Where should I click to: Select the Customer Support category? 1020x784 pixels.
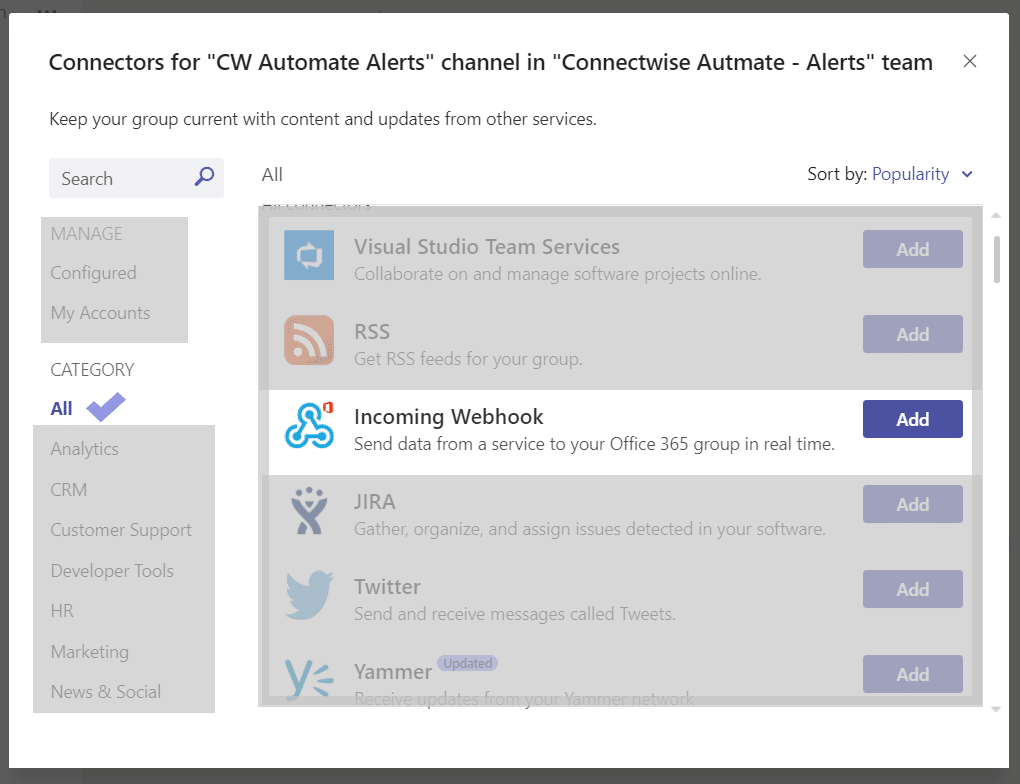pyautogui.click(x=121, y=530)
